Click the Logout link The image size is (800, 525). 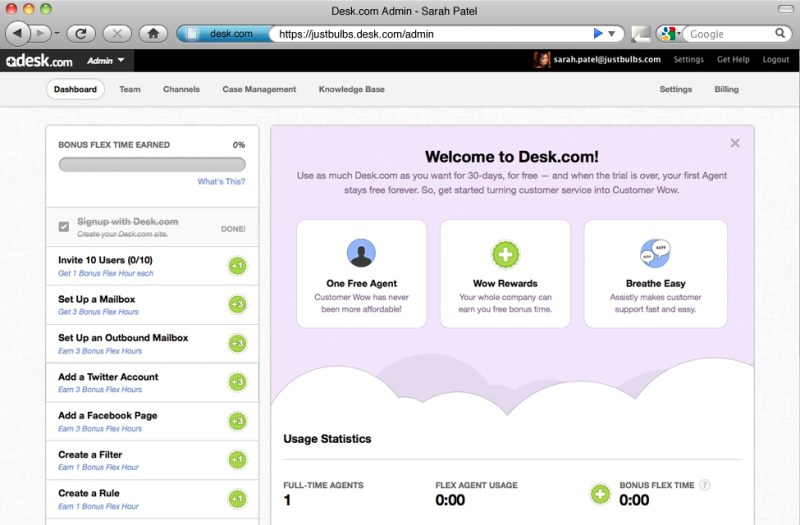(x=776, y=60)
